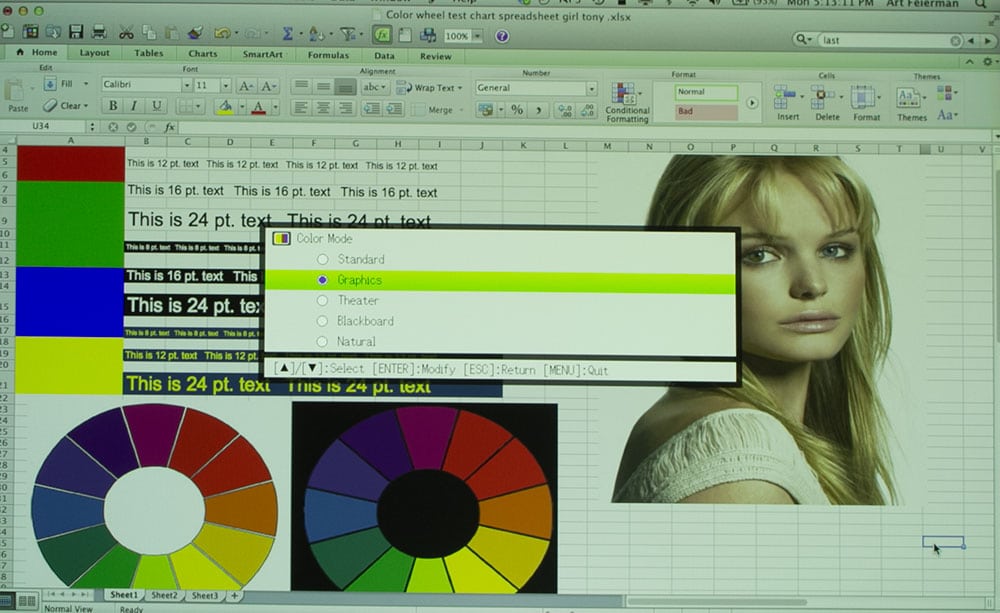This screenshot has width=1000, height=613.
Task: Click the Print icon in the toolbar
Action: [x=99, y=31]
